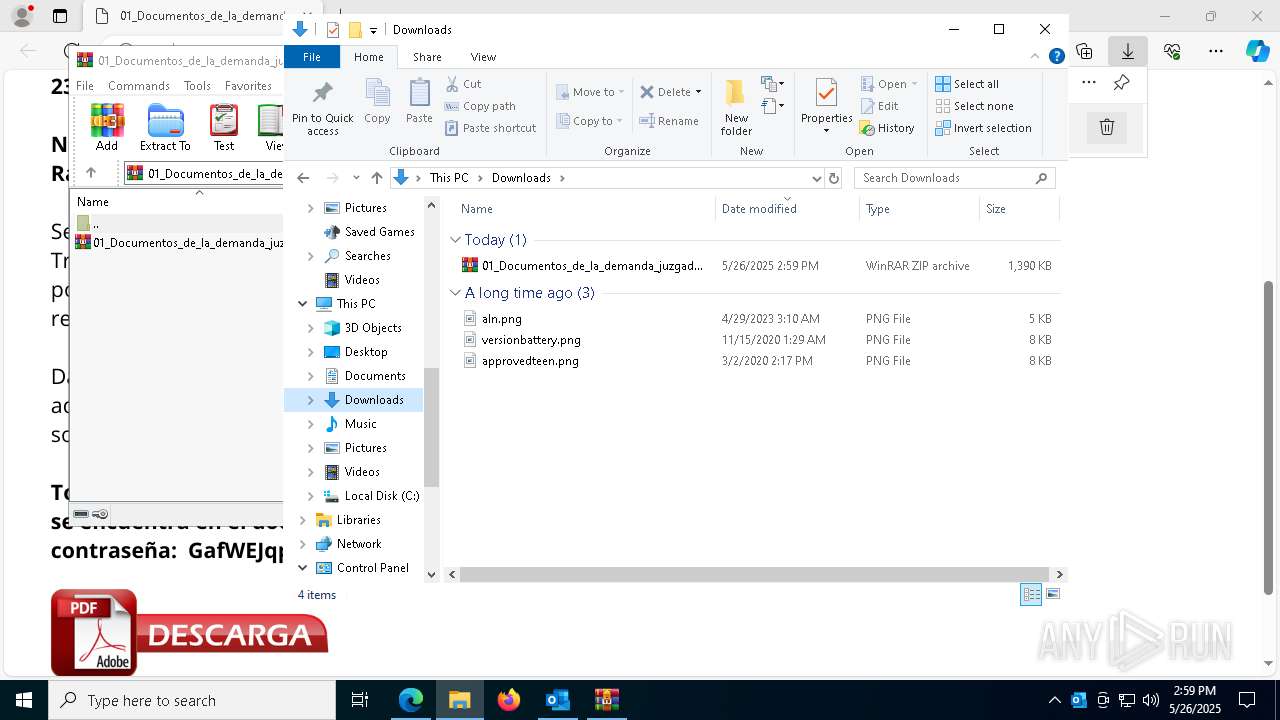Image resolution: width=1280 pixels, height=720 pixels.
Task: Click Select none in ribbon
Action: [974, 106]
